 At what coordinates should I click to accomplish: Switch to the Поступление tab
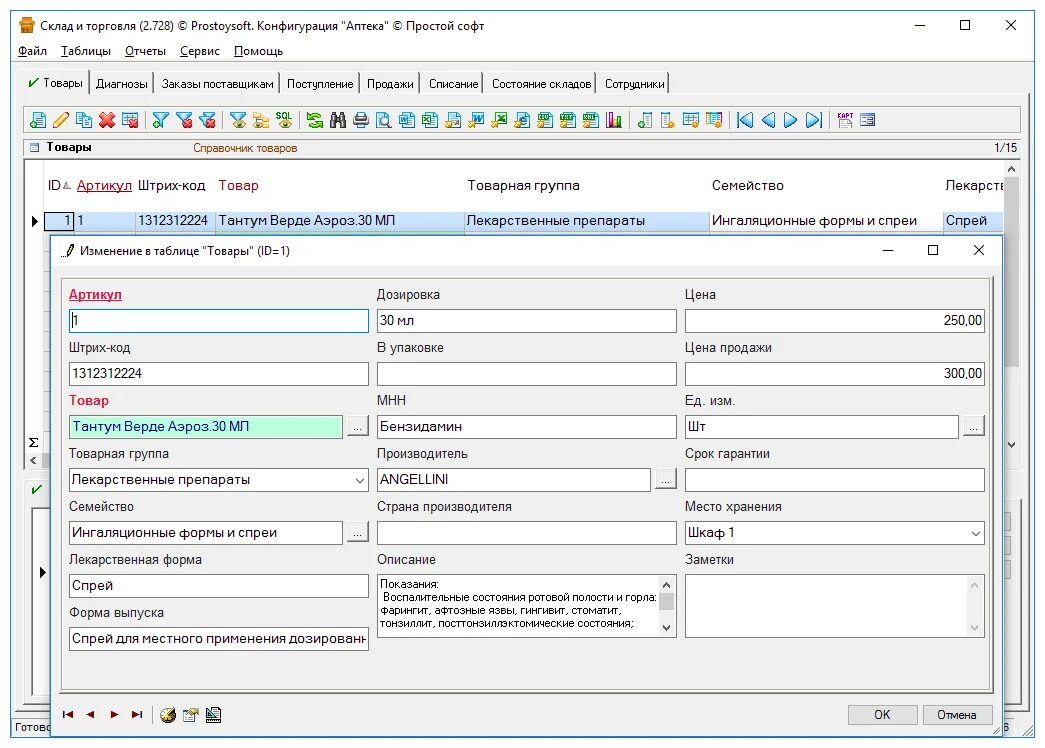click(x=320, y=84)
